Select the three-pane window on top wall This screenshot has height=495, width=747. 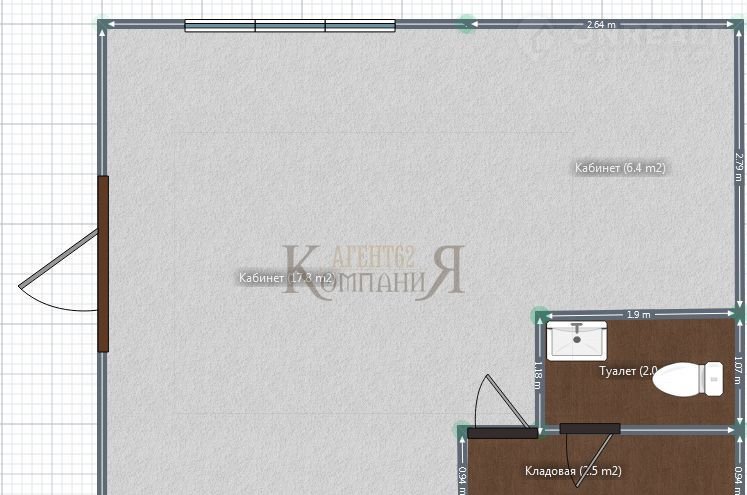[x=290, y=26]
